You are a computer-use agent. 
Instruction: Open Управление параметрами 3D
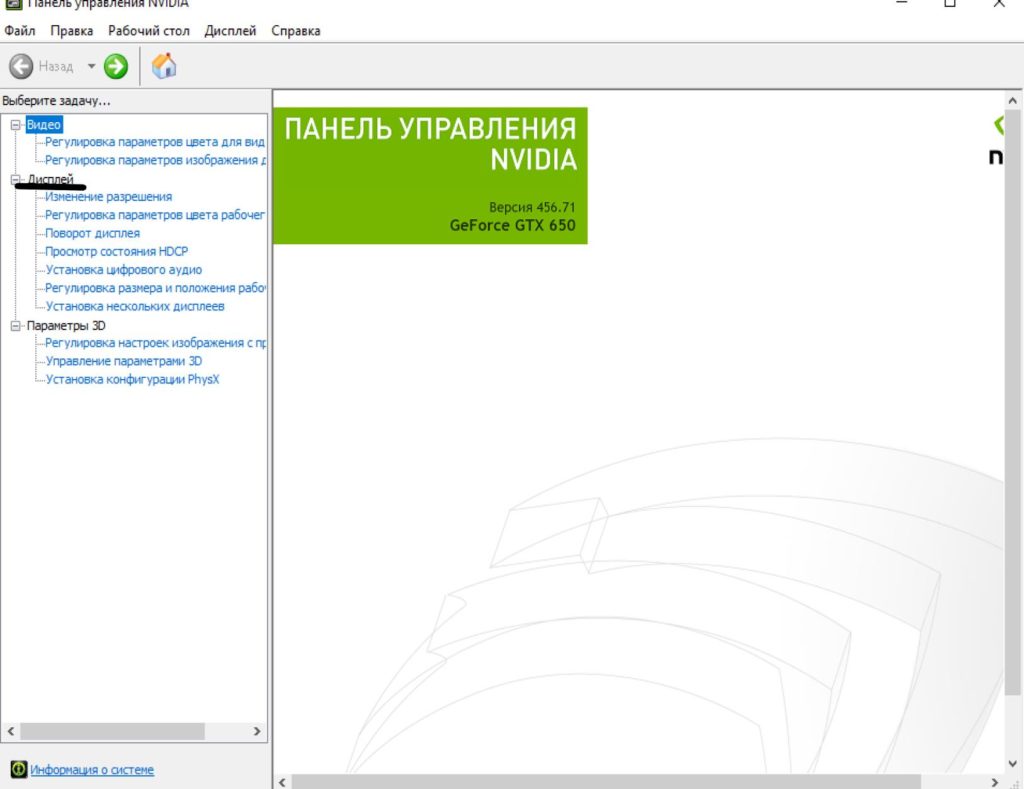coord(124,361)
